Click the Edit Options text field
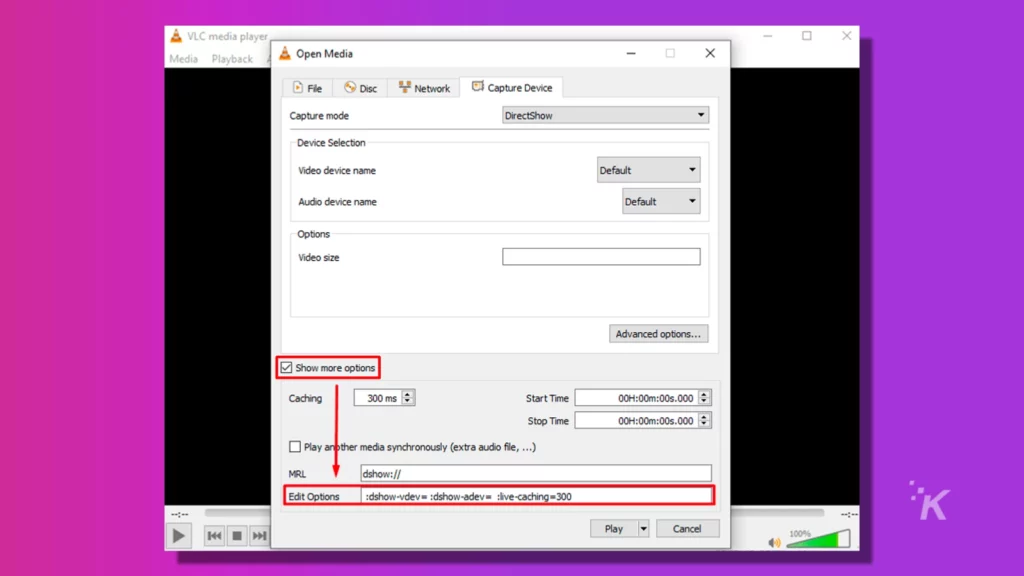1024x576 pixels. point(536,496)
